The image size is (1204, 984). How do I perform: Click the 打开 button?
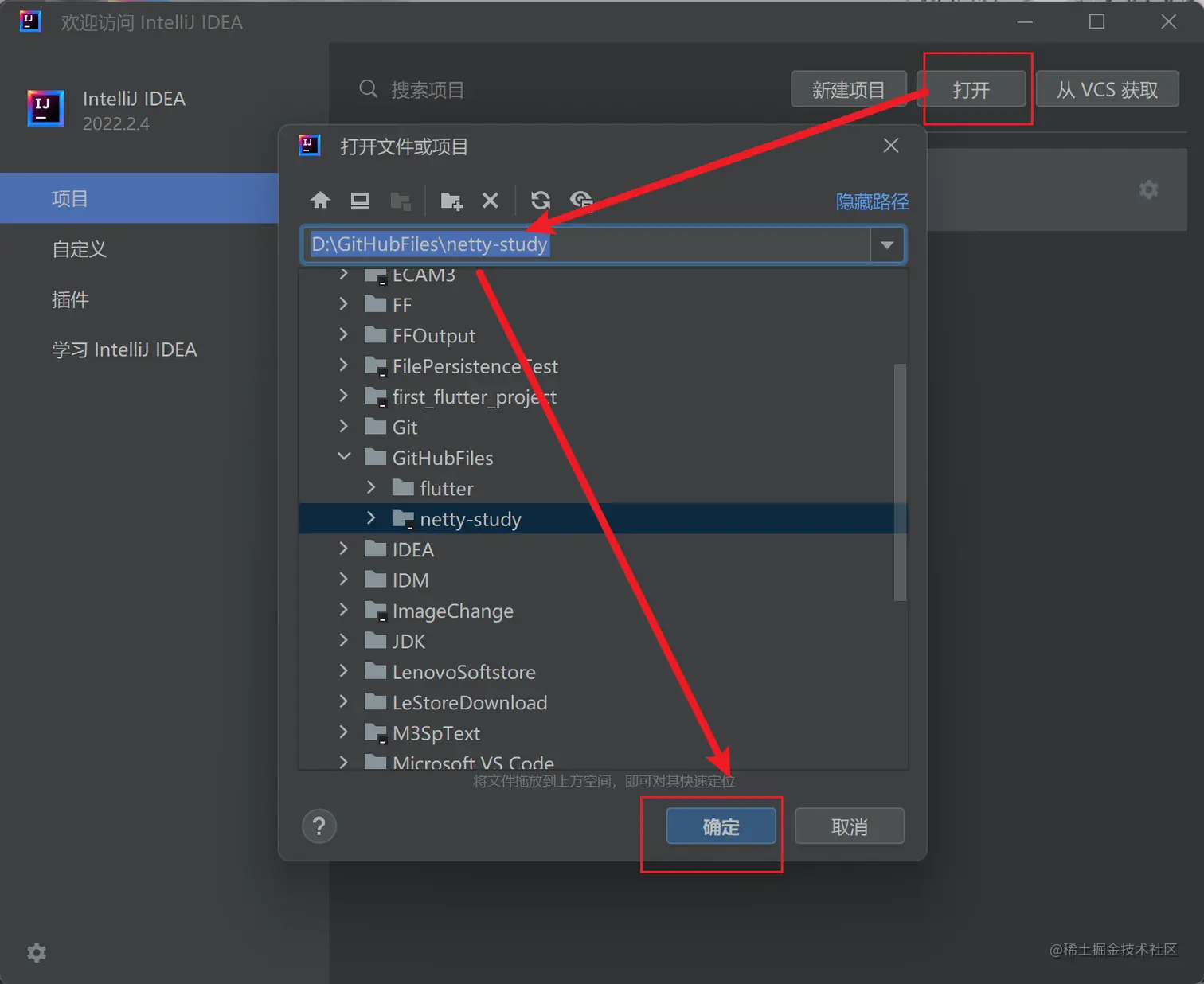tap(971, 89)
